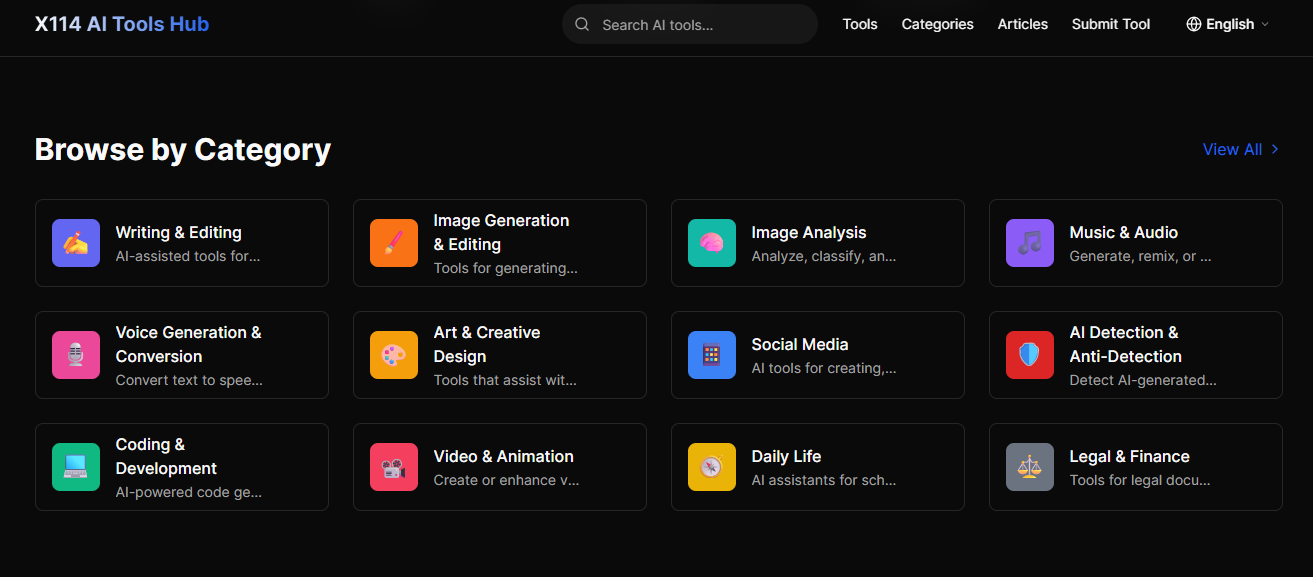Open the Video & Animation title
This screenshot has height=577, width=1313.
tap(503, 456)
